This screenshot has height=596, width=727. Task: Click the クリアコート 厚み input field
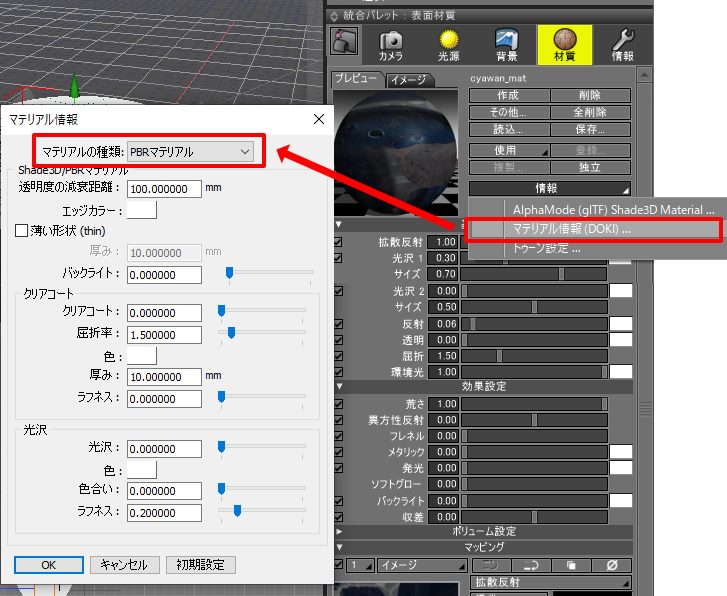(164, 377)
